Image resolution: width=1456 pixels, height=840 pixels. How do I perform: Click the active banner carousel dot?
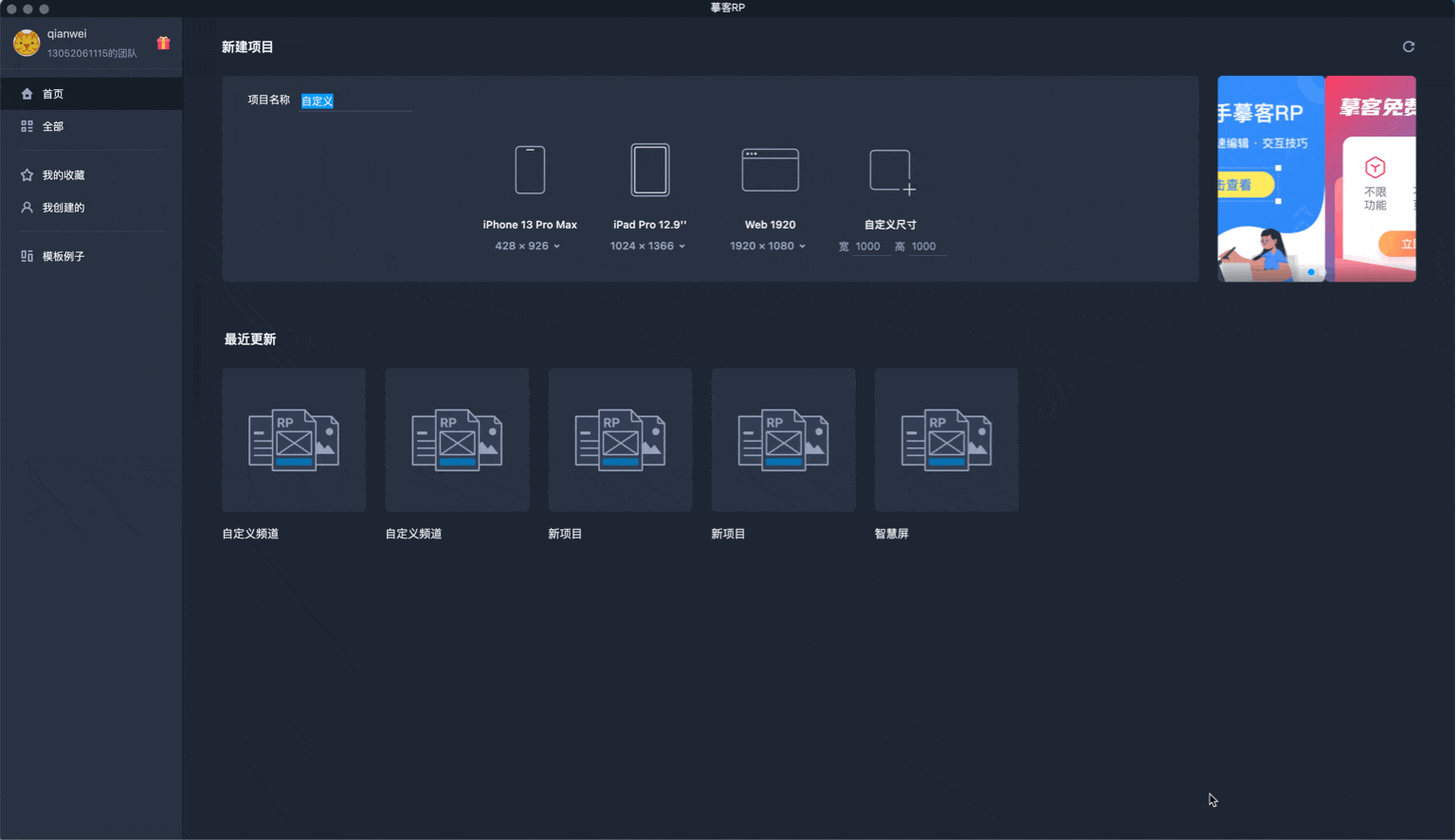[1311, 272]
